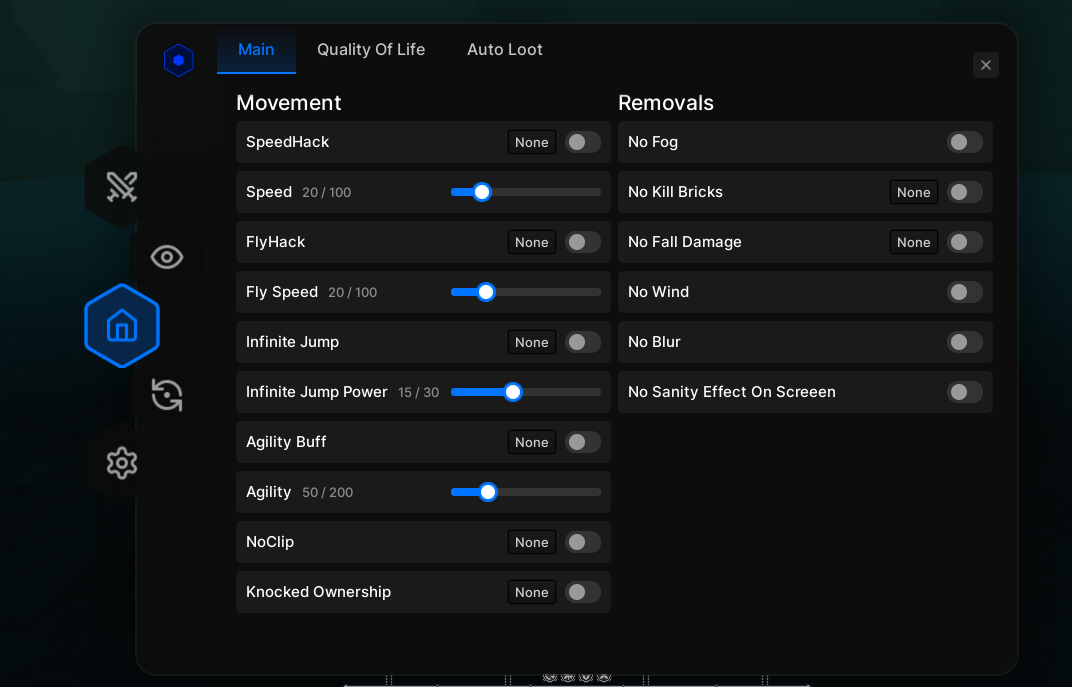
Task: Click the Knocked Ownership None keybind button
Action: 531,592
